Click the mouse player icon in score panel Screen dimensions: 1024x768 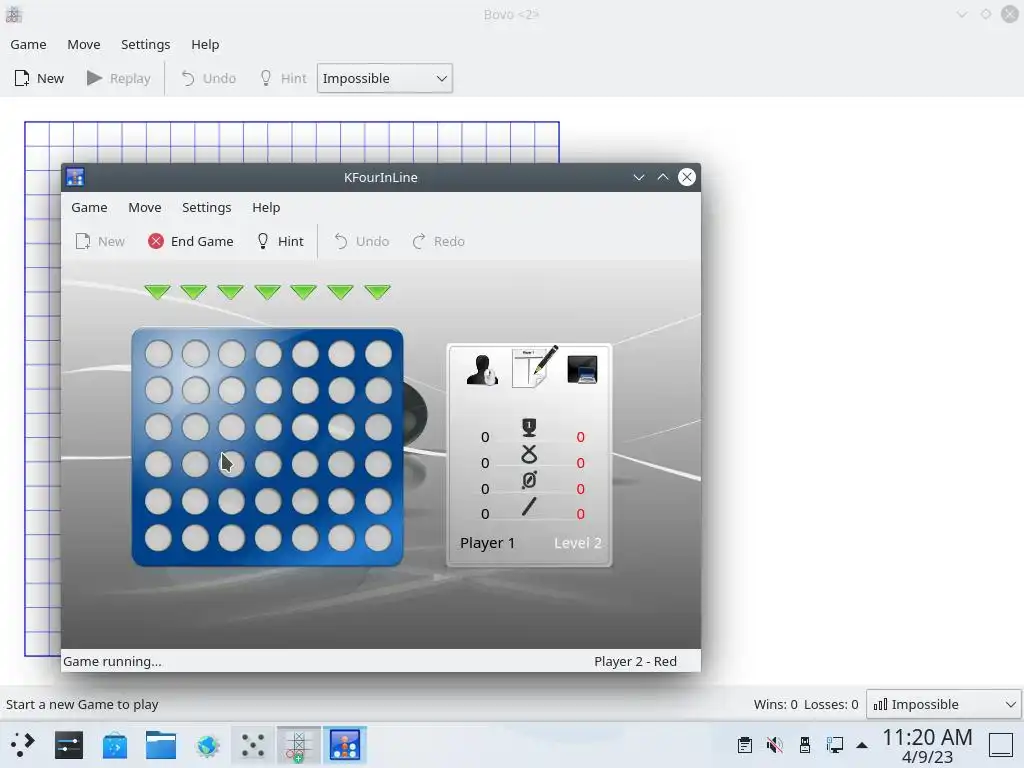[x=482, y=370]
